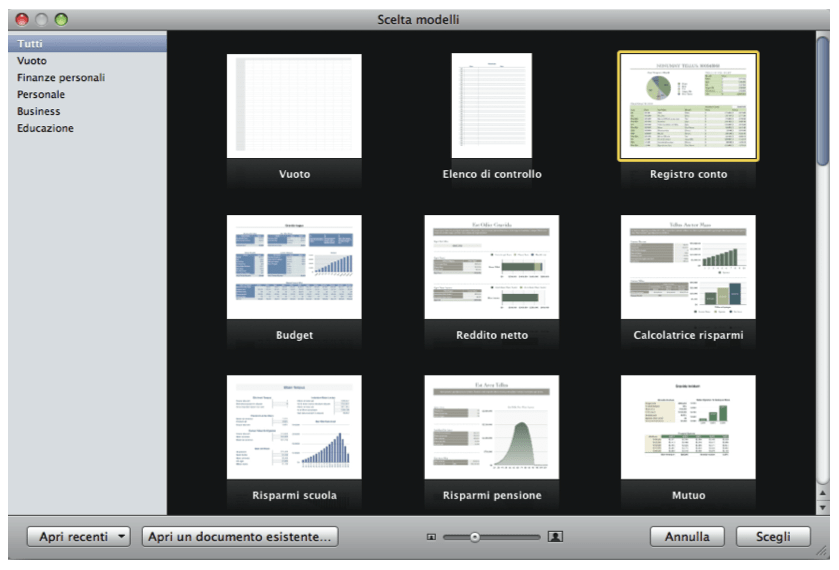Image resolution: width=839 pixels, height=570 pixels.
Task: Confirm with the Scegli button
Action: coord(773,537)
